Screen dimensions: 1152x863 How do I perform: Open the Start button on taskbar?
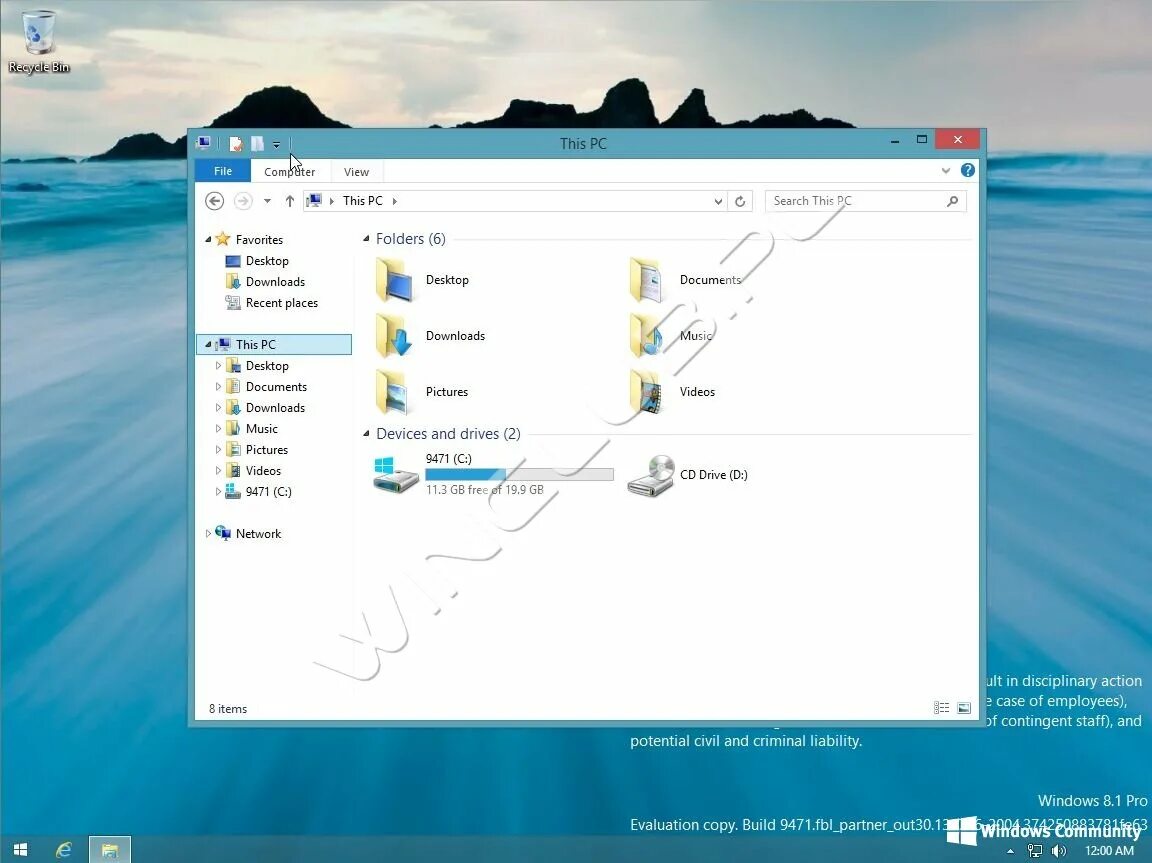(21, 850)
